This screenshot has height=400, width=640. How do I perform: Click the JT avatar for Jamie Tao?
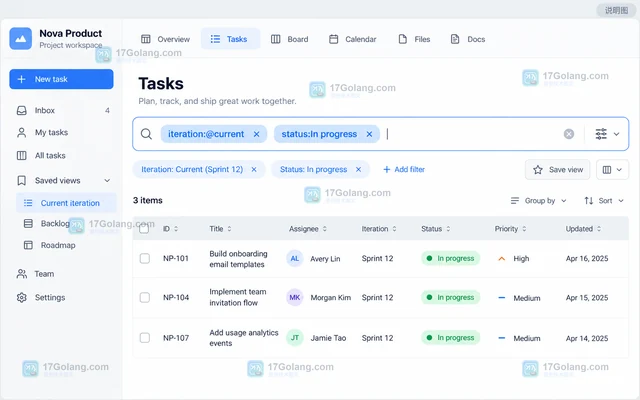click(x=295, y=338)
